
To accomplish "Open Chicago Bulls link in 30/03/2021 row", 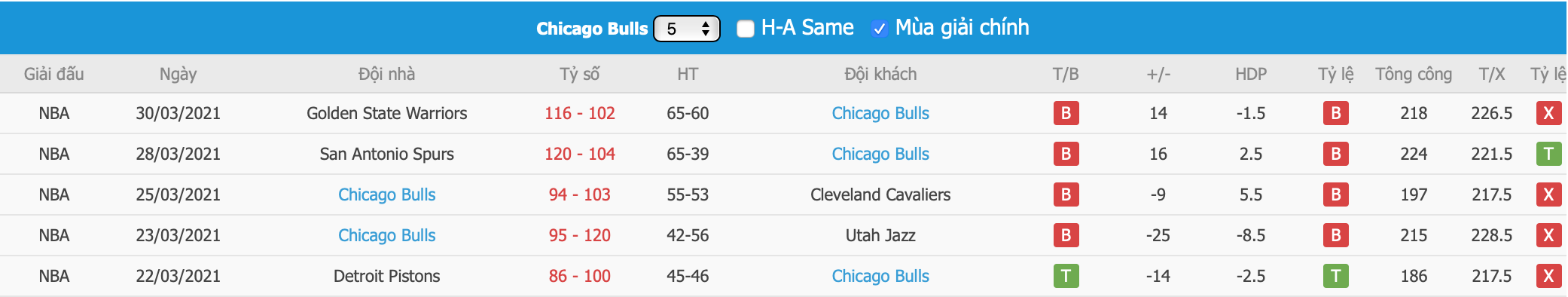I will (880, 113).
